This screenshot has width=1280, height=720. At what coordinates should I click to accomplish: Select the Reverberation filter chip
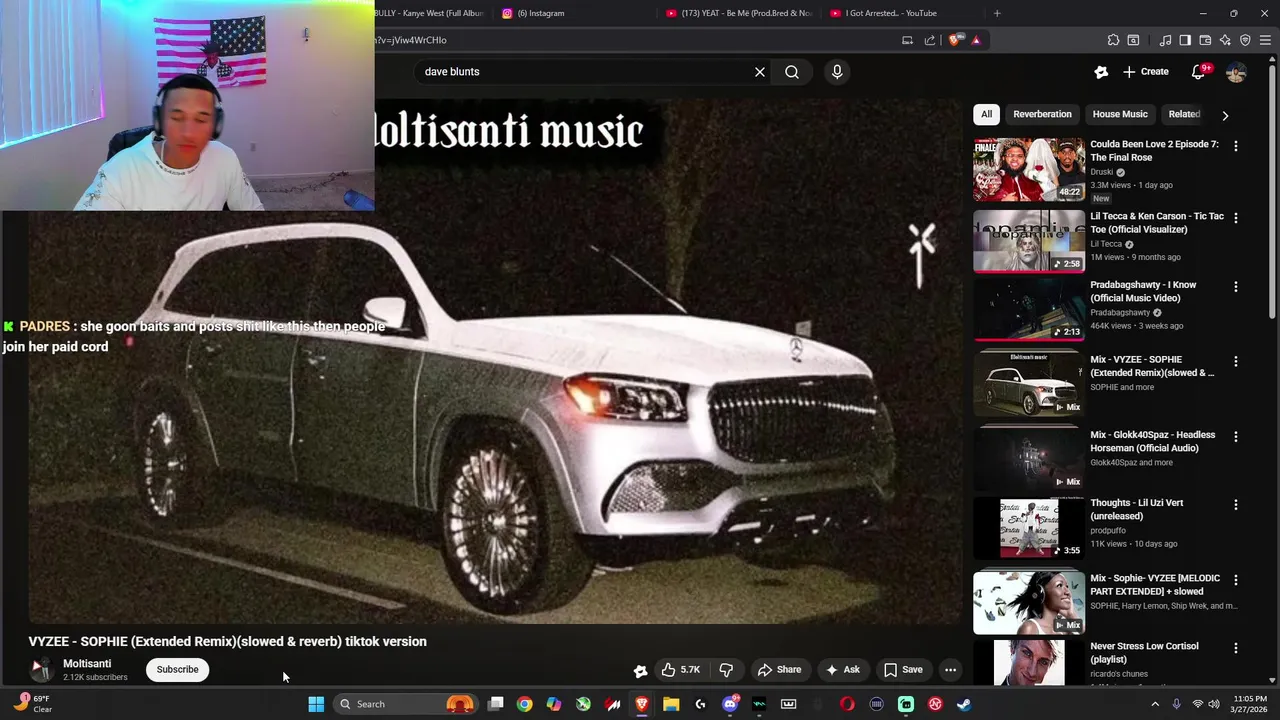coord(1042,114)
